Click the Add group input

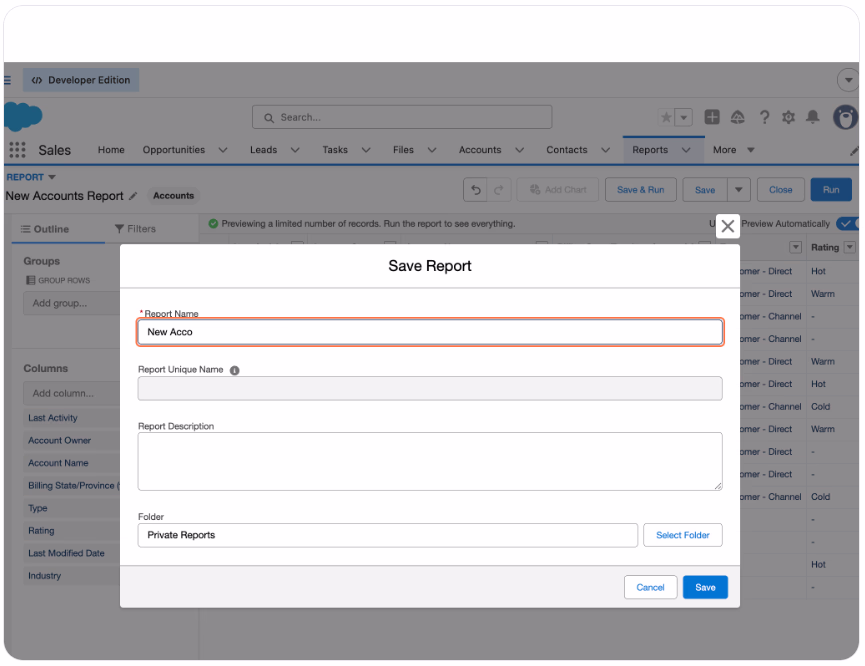(x=72, y=303)
